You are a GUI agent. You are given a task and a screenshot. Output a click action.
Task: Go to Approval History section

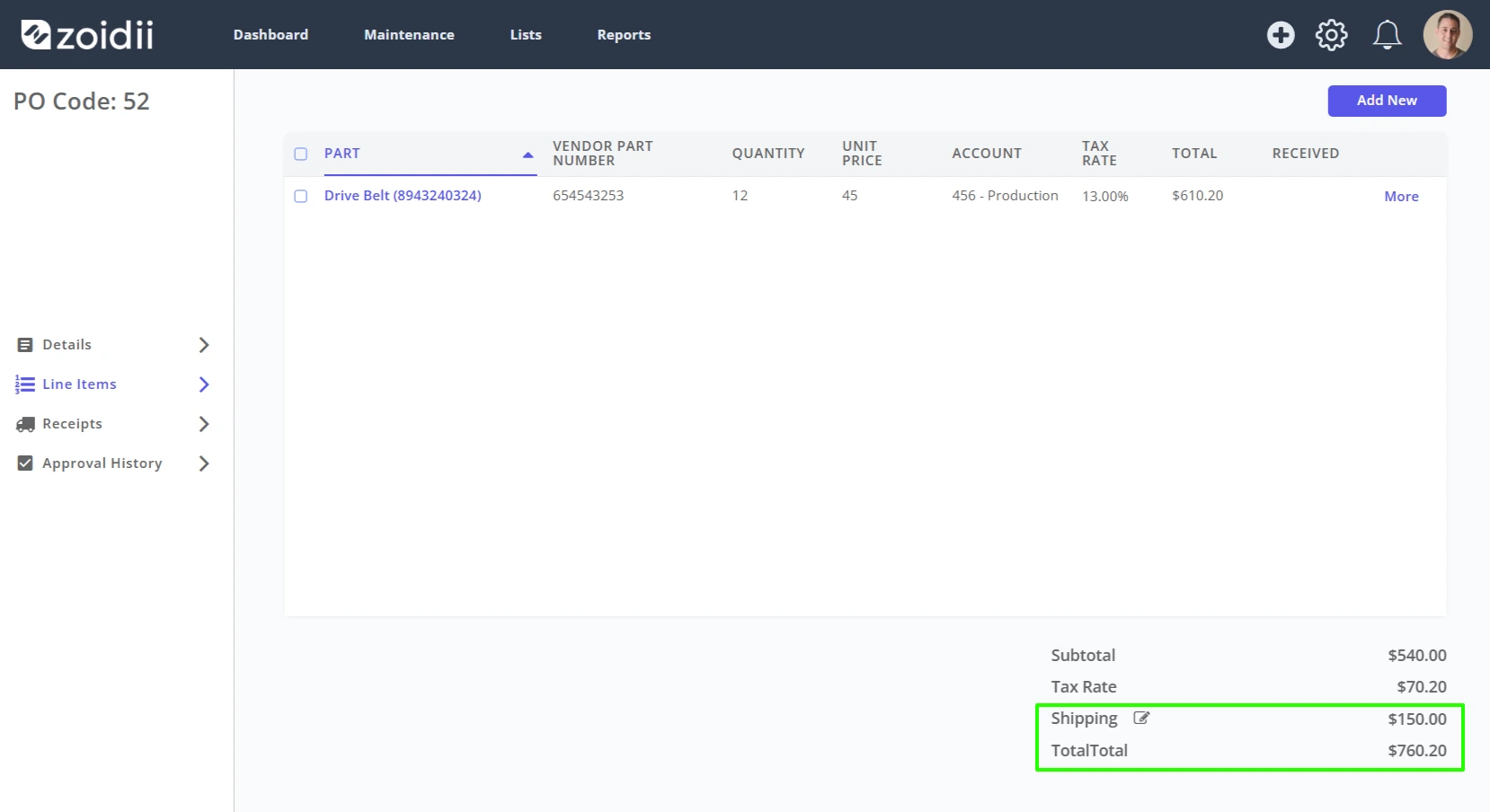click(102, 463)
